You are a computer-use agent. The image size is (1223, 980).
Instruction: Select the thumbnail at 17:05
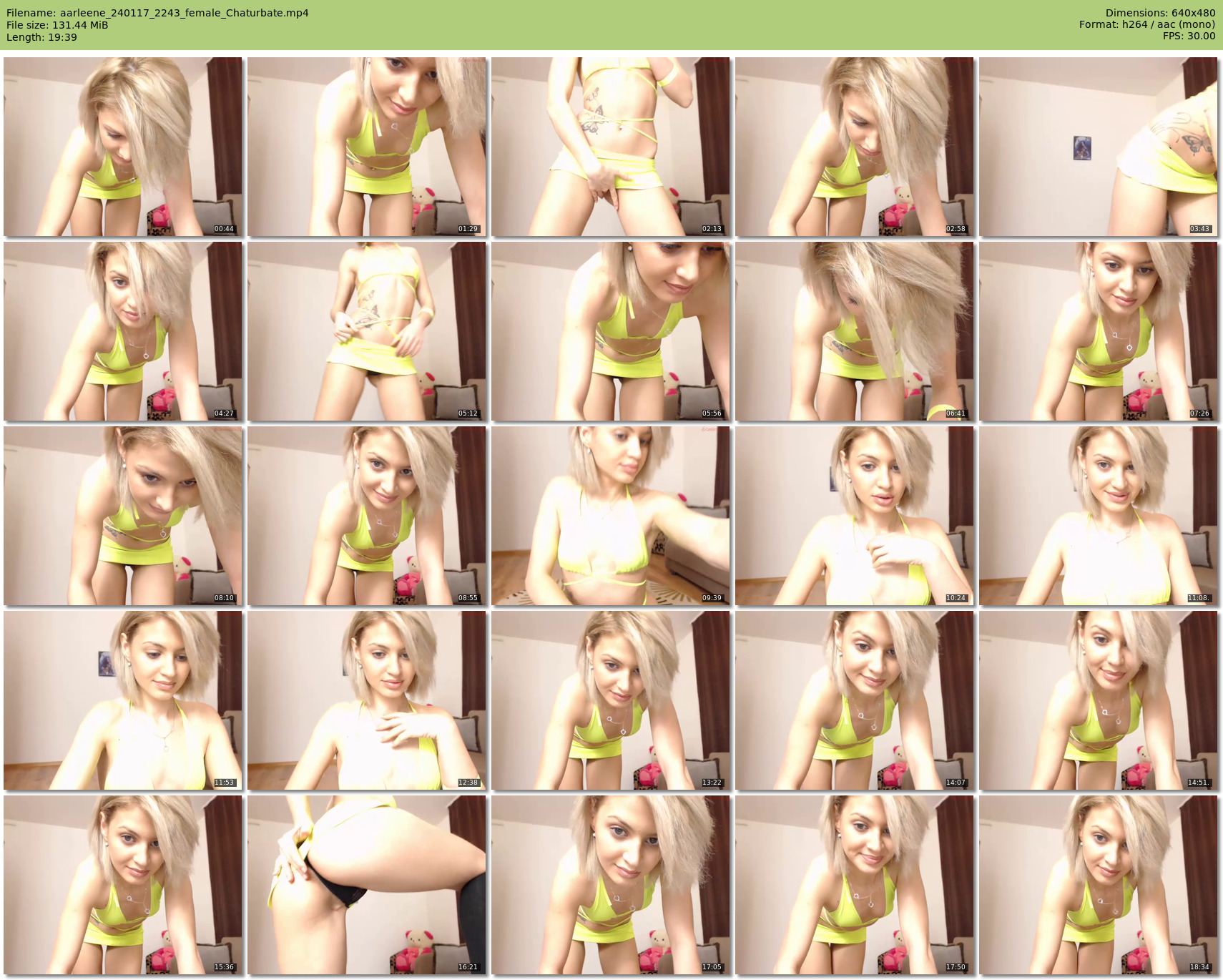click(x=611, y=885)
